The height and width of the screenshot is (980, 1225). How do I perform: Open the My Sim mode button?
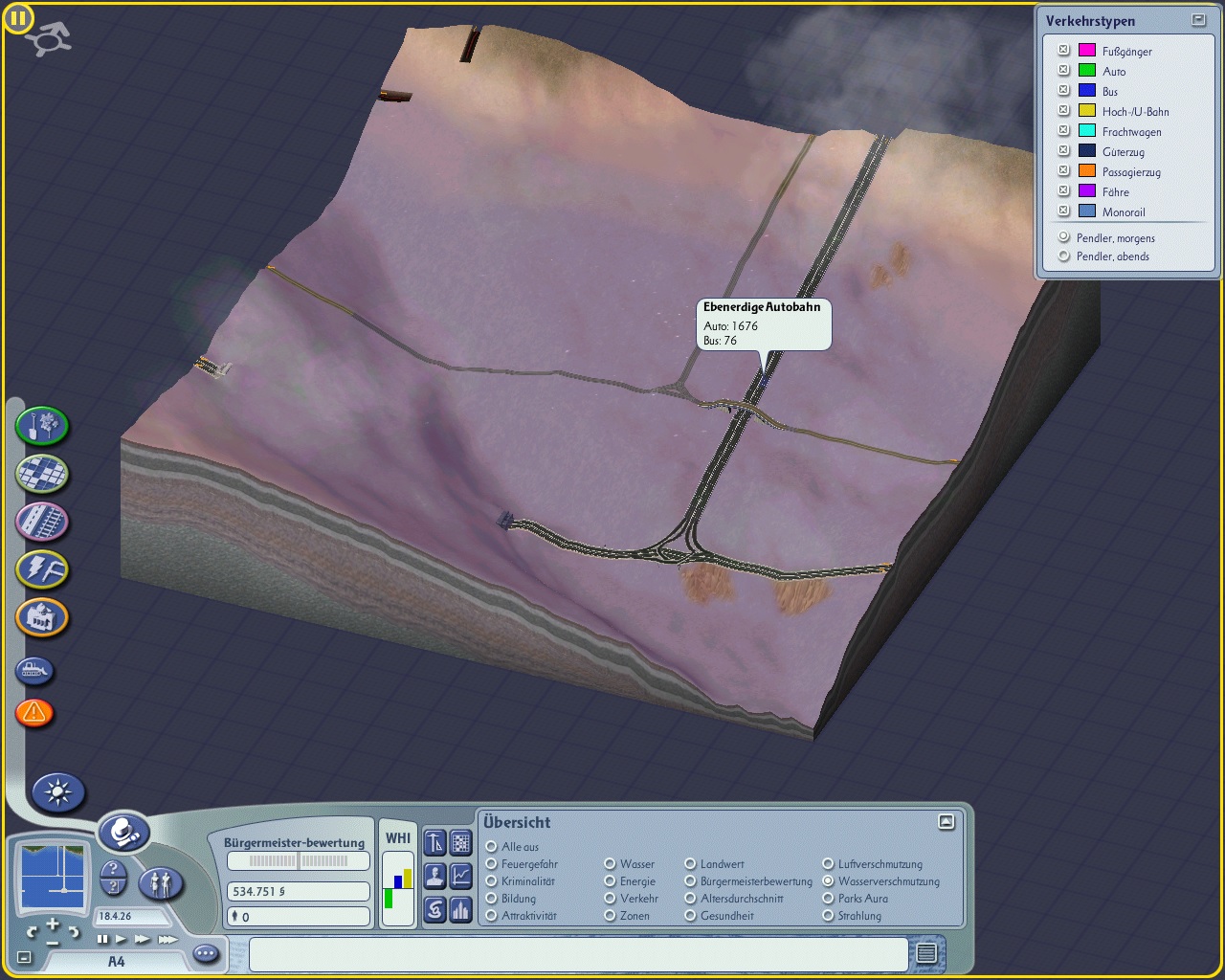[161, 883]
